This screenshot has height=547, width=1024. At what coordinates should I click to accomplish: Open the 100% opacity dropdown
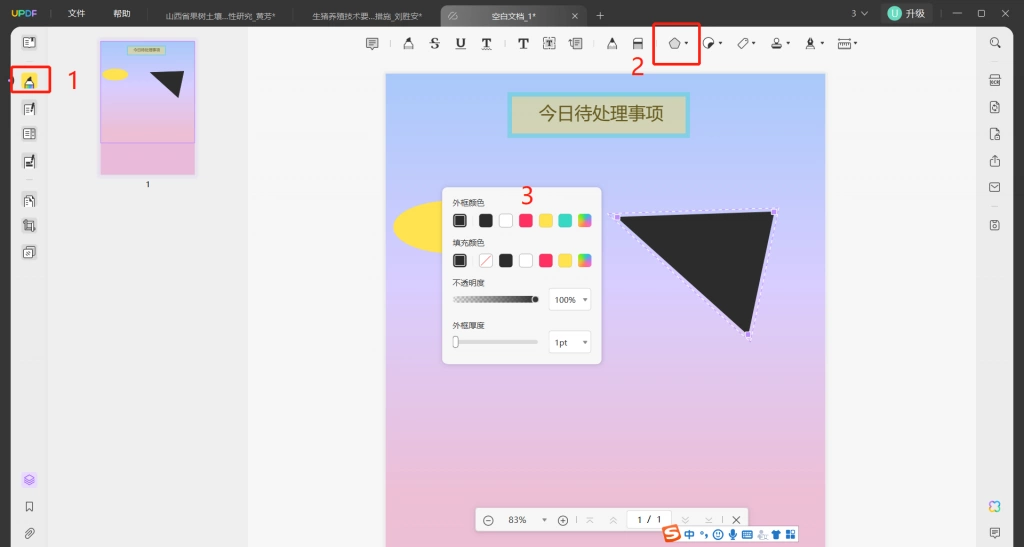click(569, 300)
